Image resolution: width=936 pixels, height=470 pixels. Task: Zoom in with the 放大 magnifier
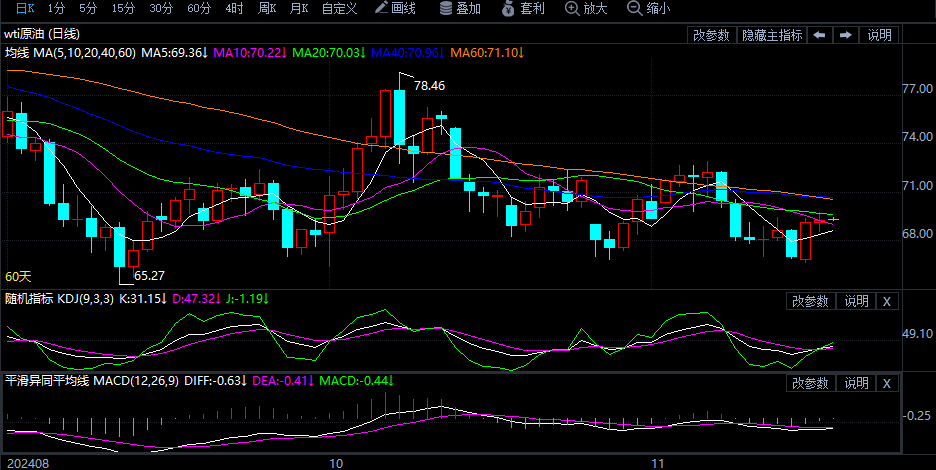pos(586,9)
